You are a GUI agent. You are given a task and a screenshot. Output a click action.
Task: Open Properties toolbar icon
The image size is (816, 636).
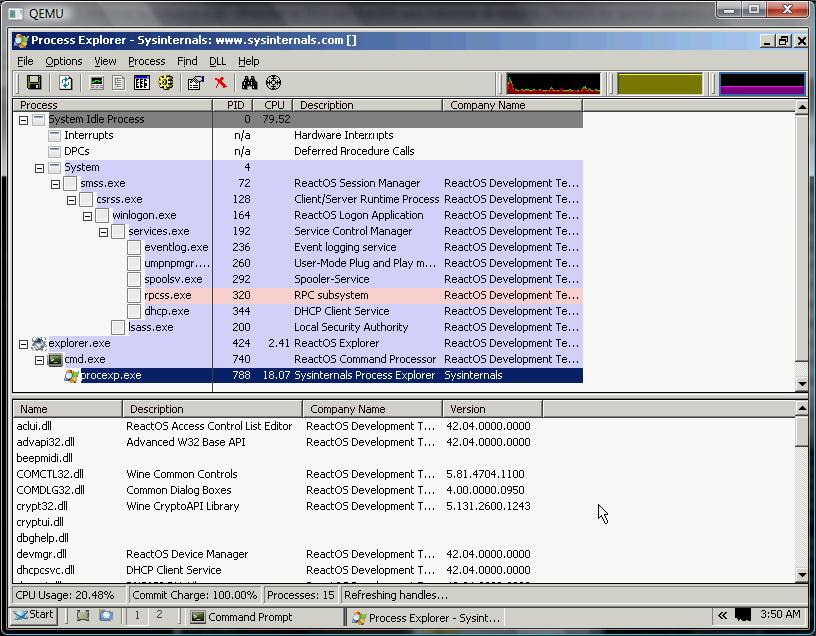click(196, 83)
